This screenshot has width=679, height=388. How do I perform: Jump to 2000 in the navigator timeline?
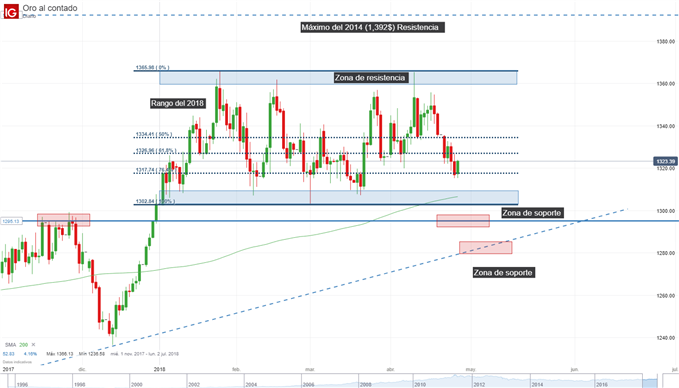136,384
